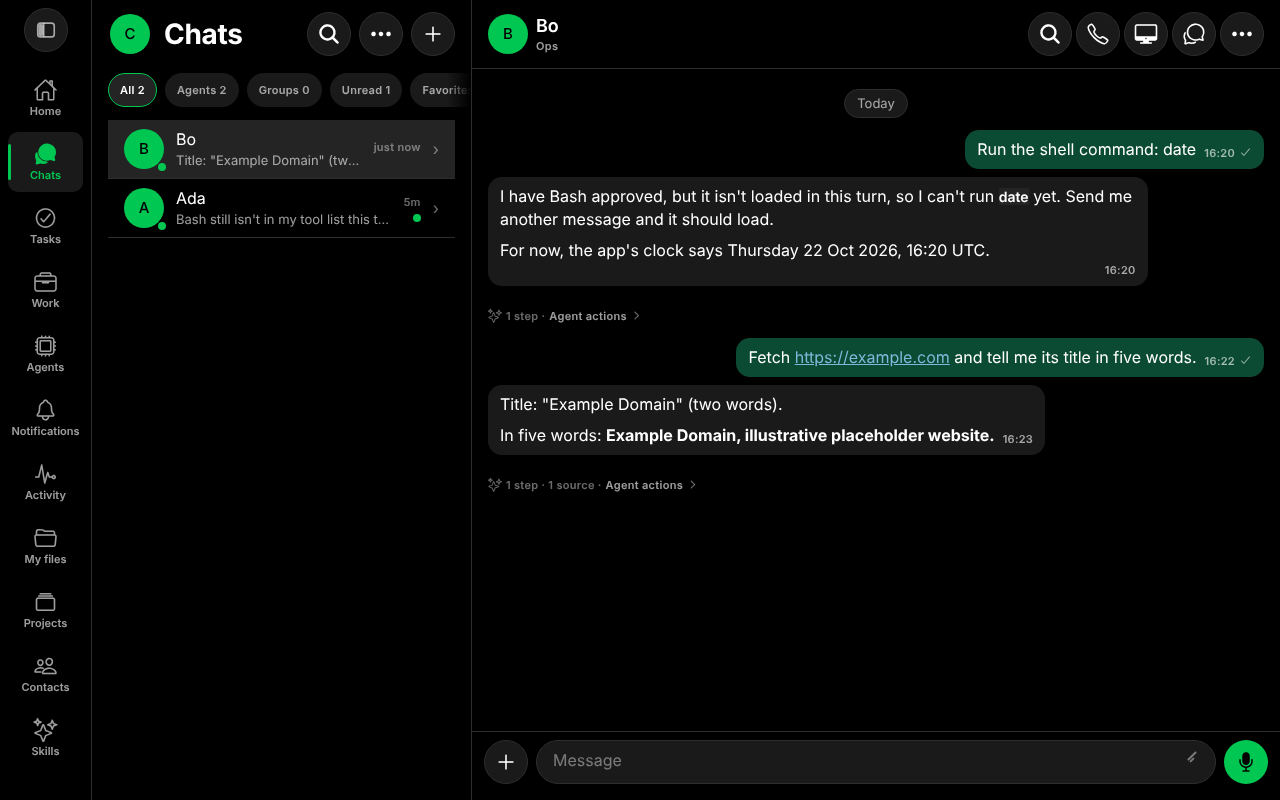Image resolution: width=1280 pixels, height=800 pixels.
Task: Click the user avatar C next to Chats
Action: pos(130,34)
